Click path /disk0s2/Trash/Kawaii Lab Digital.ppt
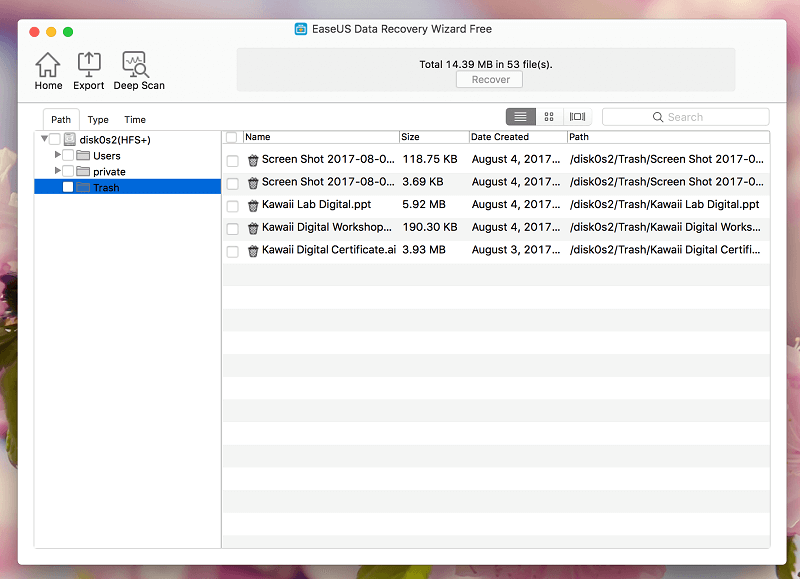Screen dimensions: 800x579 tap(664, 205)
